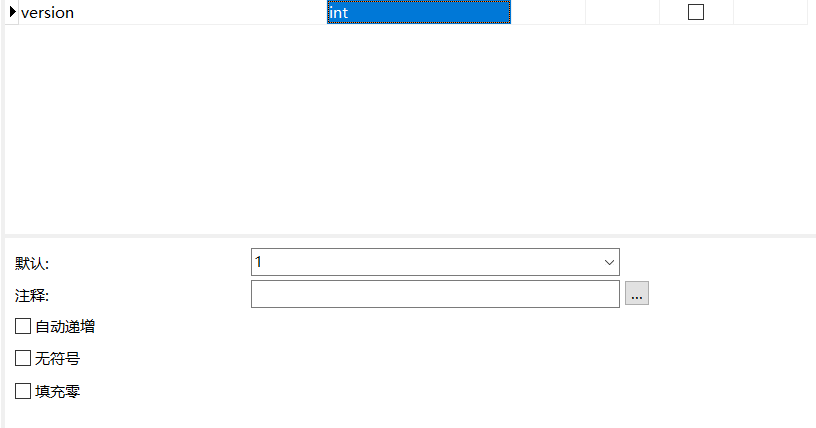The width and height of the screenshot is (816, 428).
Task: Open the comment editor via the ... button
Action: 636,294
